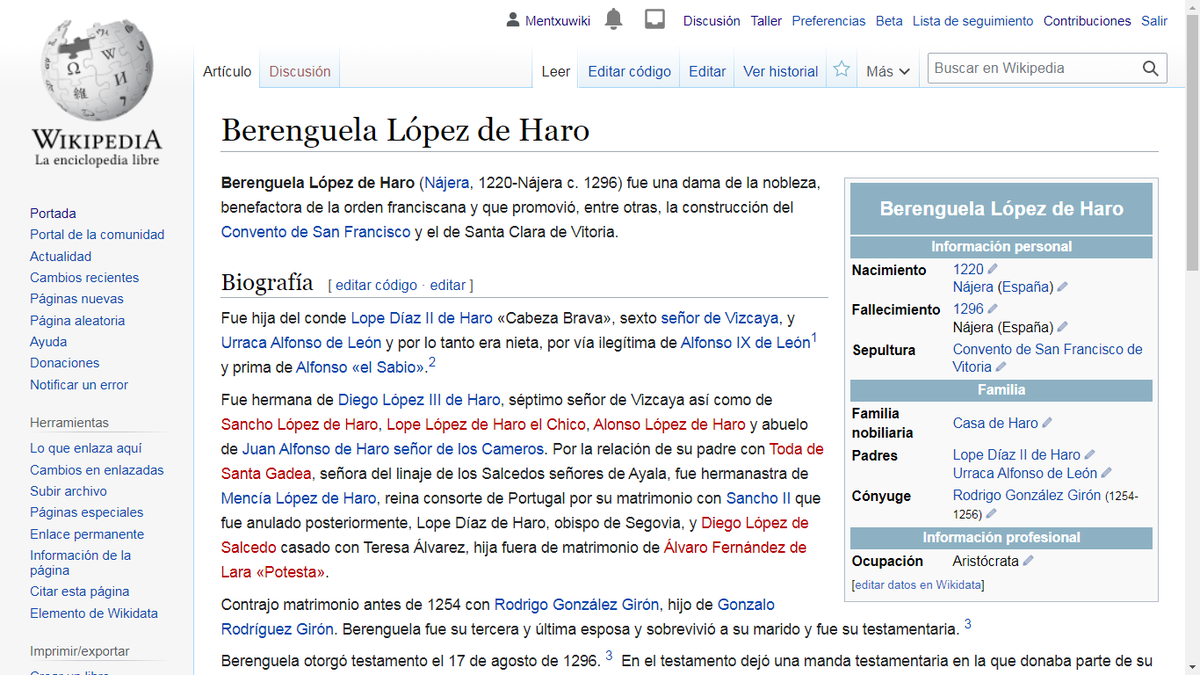Open Subir archivo

pos(70,491)
